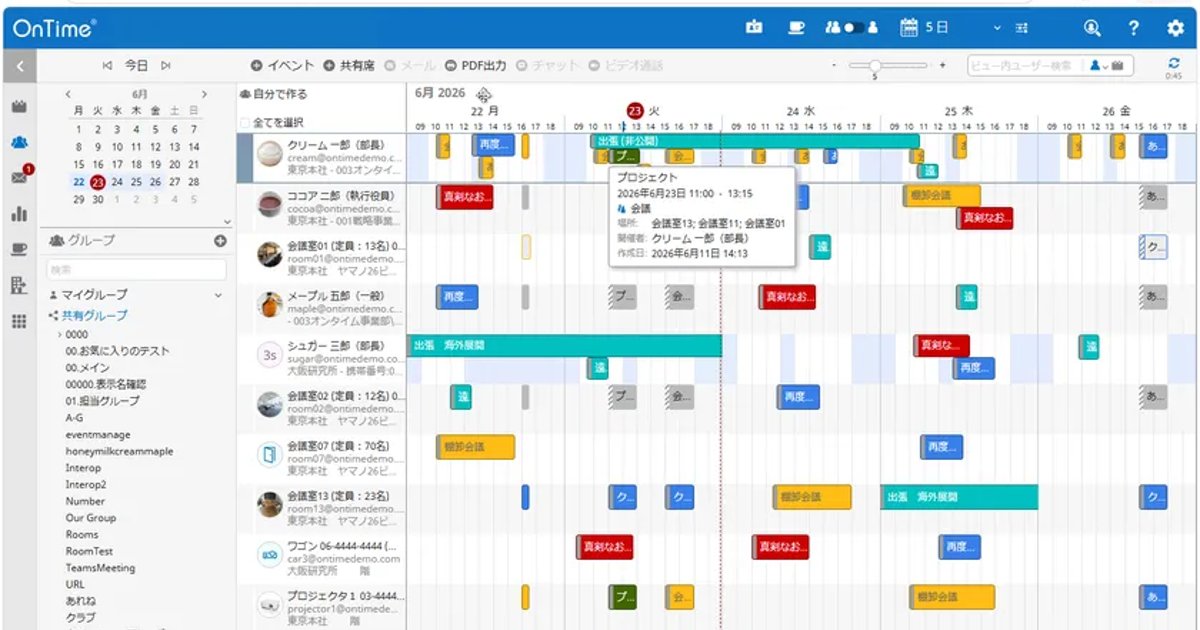This screenshot has height=630, width=1200.
Task: Open the settings gear icon
Action: pos(1175,28)
